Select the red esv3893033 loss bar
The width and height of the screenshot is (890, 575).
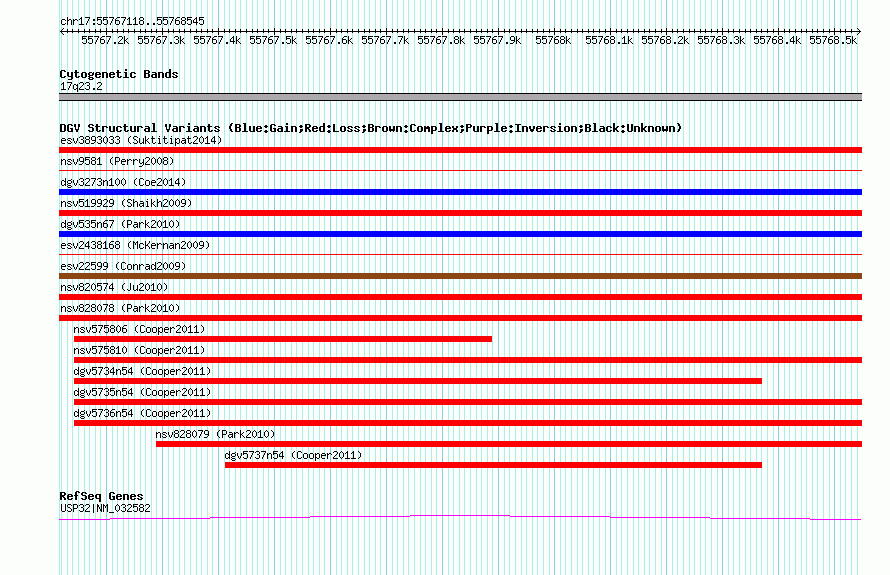click(460, 150)
